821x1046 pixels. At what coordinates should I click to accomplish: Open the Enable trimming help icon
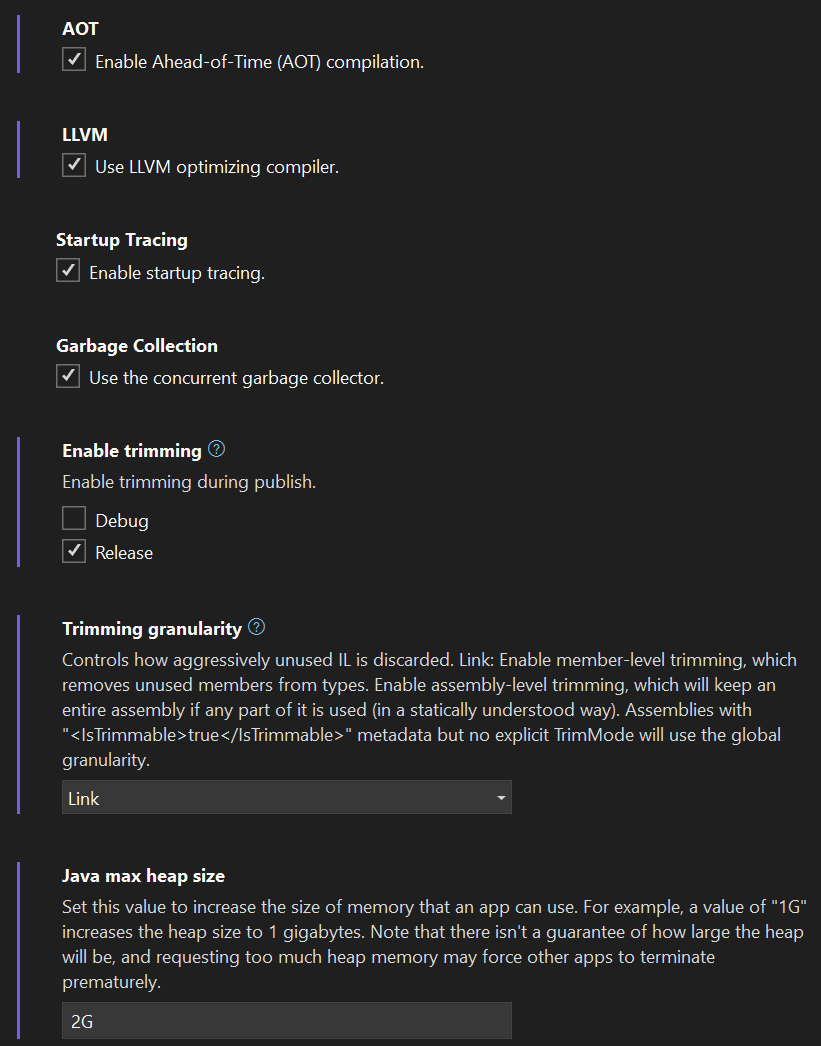[216, 450]
